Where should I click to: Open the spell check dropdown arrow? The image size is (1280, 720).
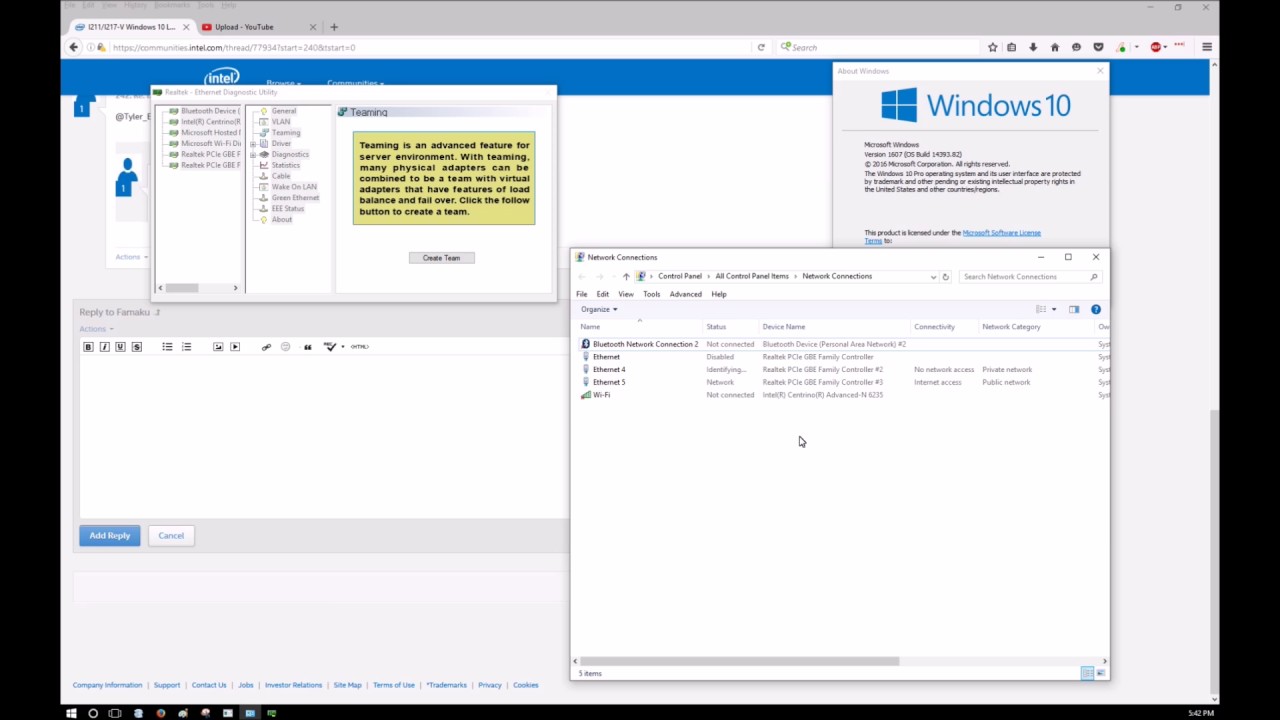coord(342,347)
